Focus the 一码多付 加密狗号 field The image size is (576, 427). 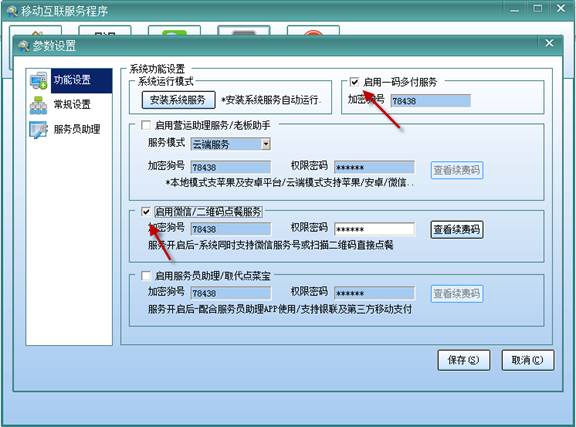(430, 101)
